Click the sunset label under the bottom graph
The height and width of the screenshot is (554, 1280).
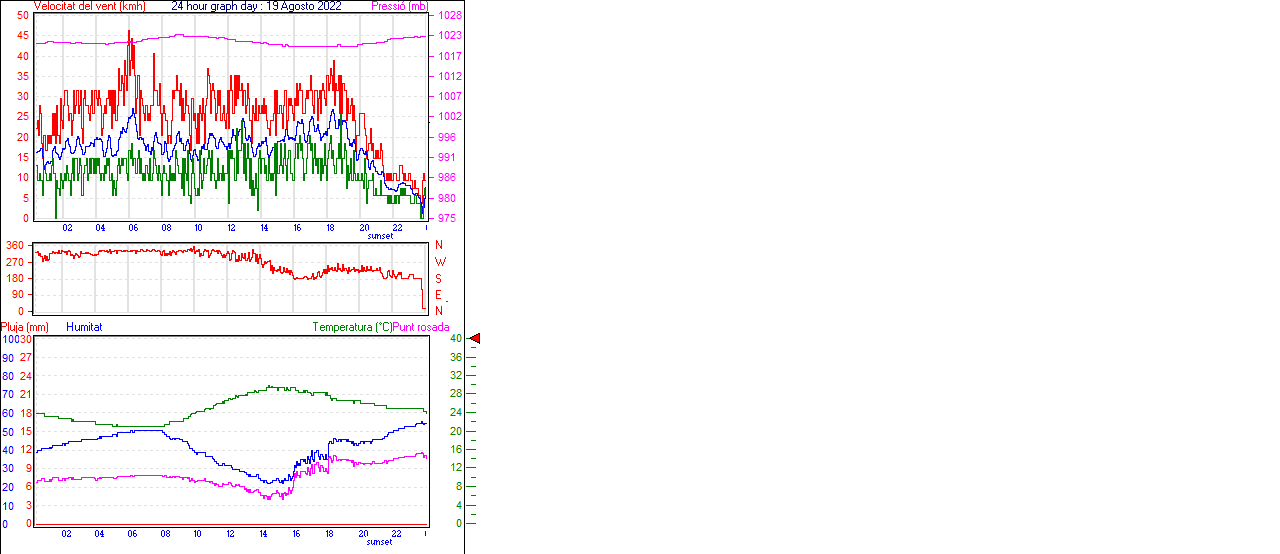click(380, 542)
